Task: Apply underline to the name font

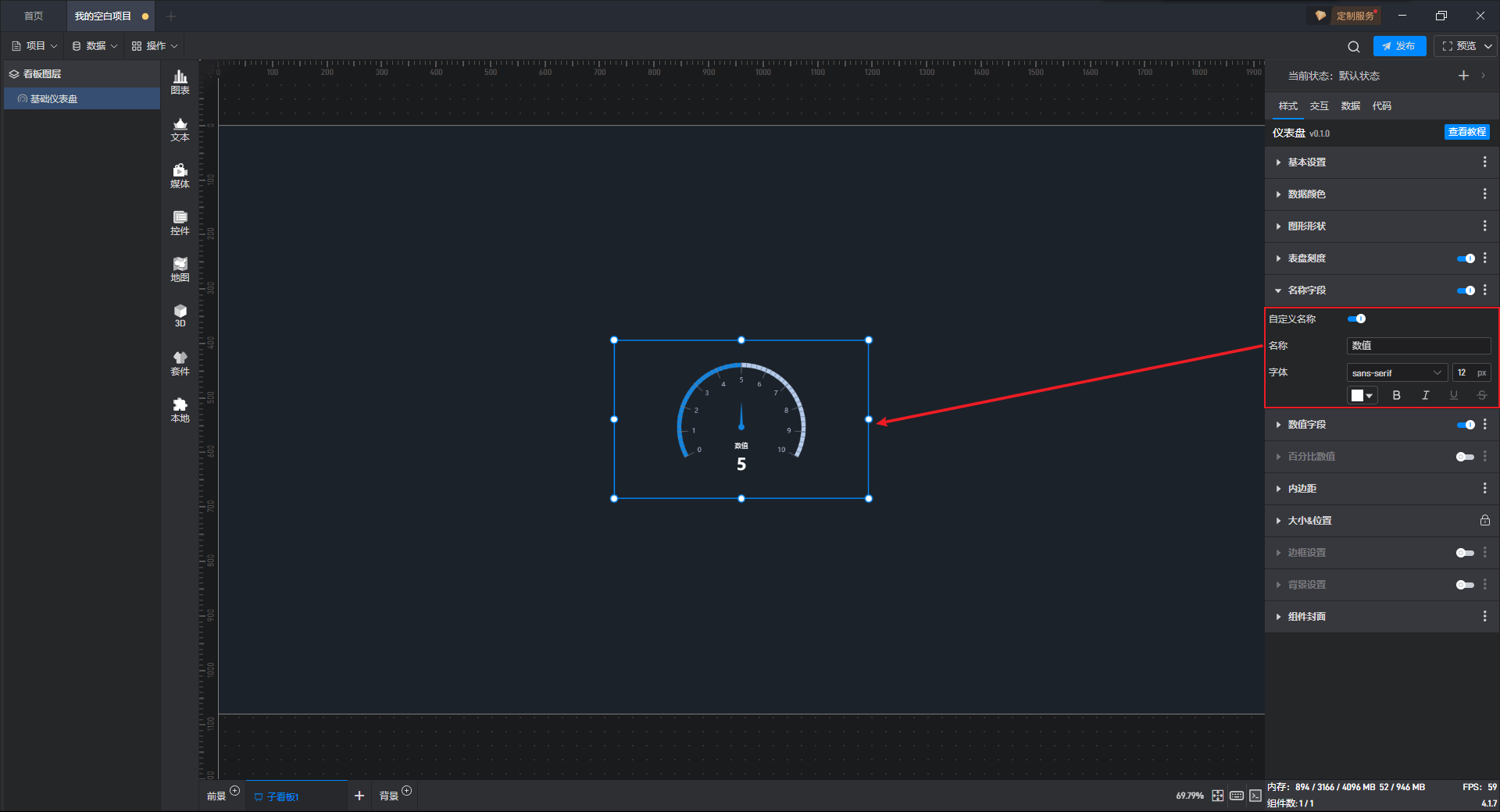Action: click(1453, 395)
